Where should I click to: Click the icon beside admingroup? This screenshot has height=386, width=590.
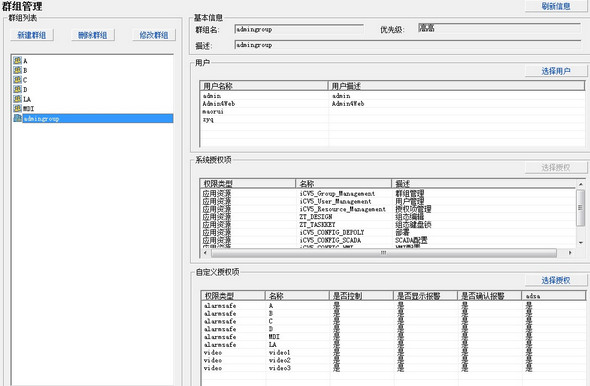click(x=17, y=118)
